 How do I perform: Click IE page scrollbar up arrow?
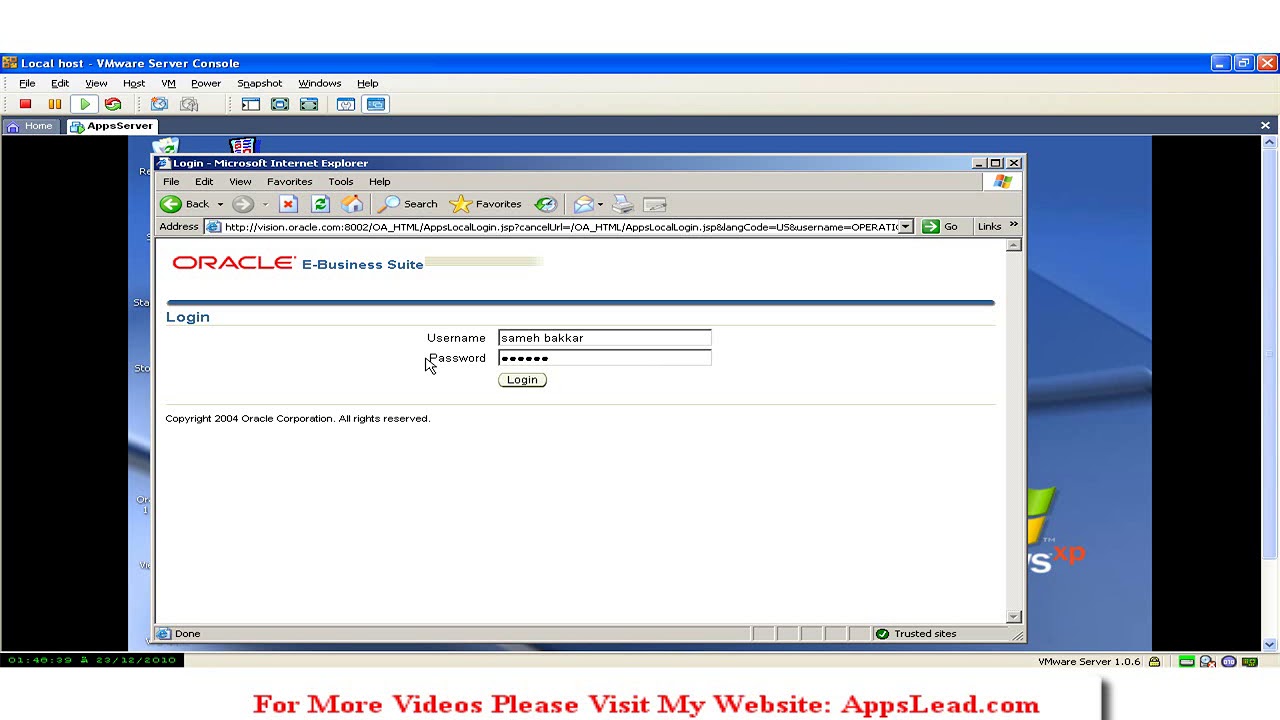[x=1014, y=245]
